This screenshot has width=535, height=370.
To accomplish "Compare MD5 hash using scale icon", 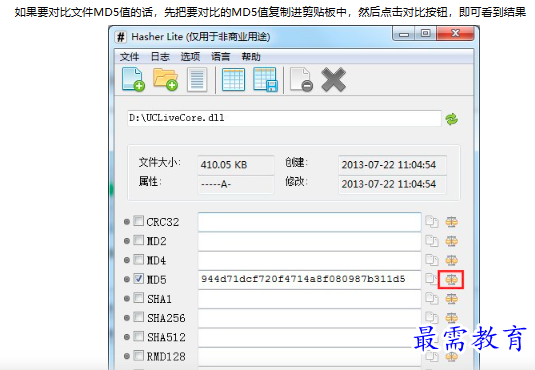I will [451, 280].
